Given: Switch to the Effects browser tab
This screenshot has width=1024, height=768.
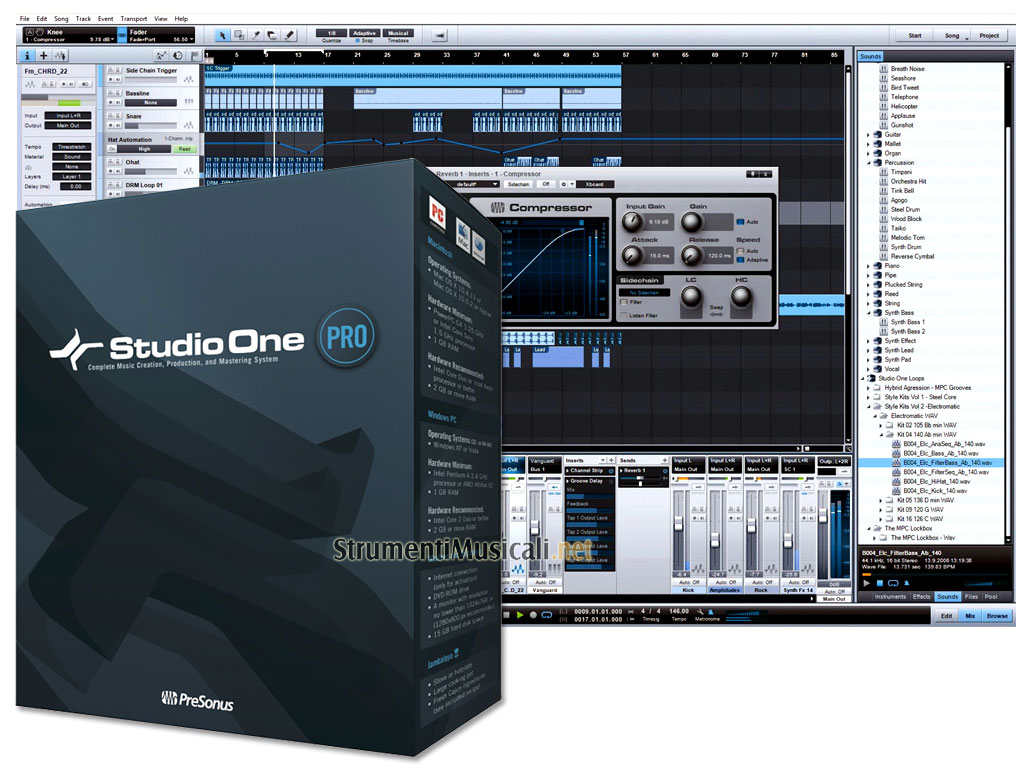Looking at the screenshot, I should tap(921, 597).
